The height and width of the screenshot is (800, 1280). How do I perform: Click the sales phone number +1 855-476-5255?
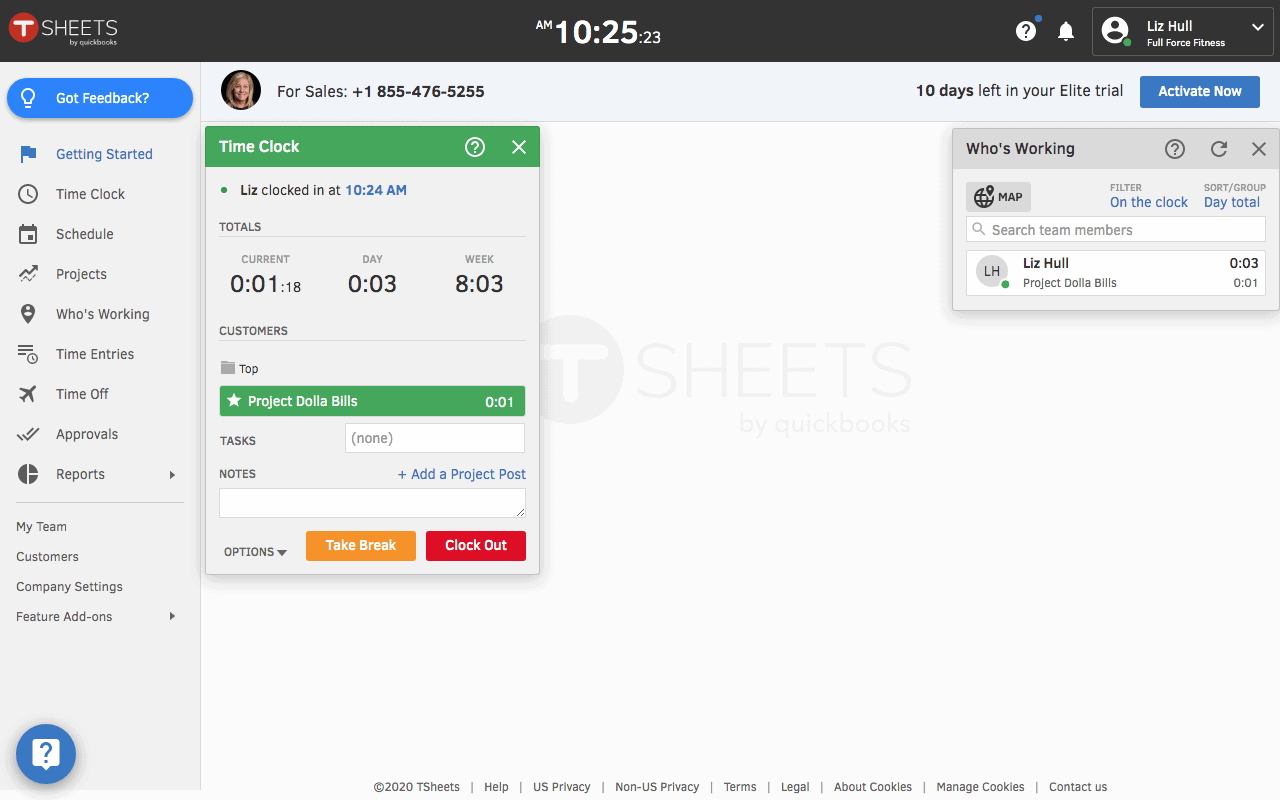[418, 91]
